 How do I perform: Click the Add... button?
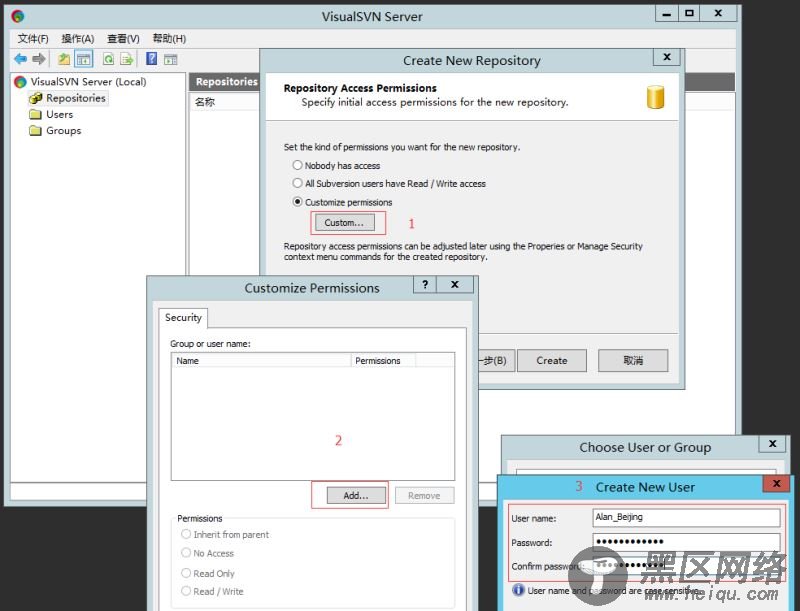356,495
